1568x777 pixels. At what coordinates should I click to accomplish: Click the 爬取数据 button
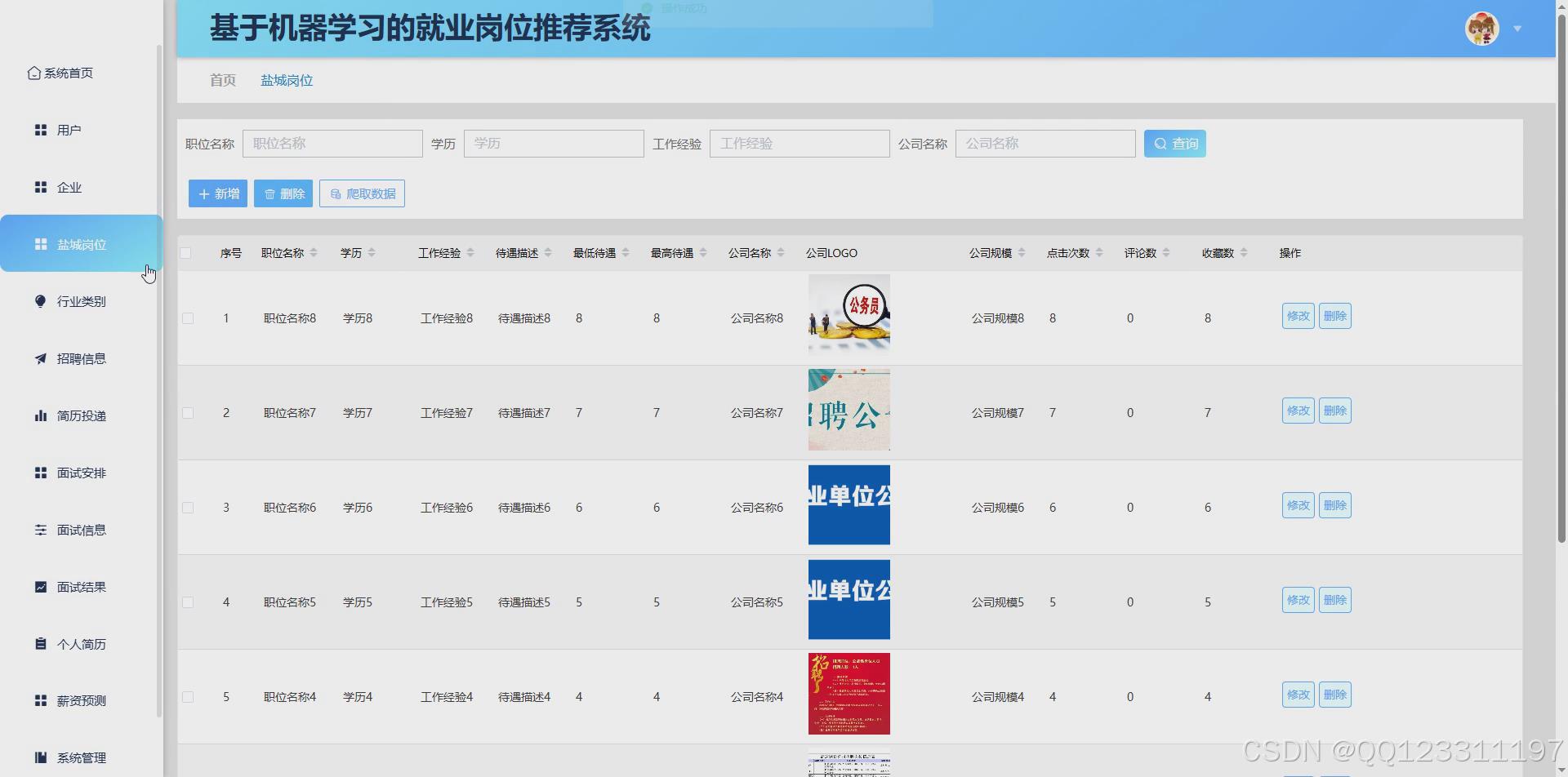(x=362, y=193)
